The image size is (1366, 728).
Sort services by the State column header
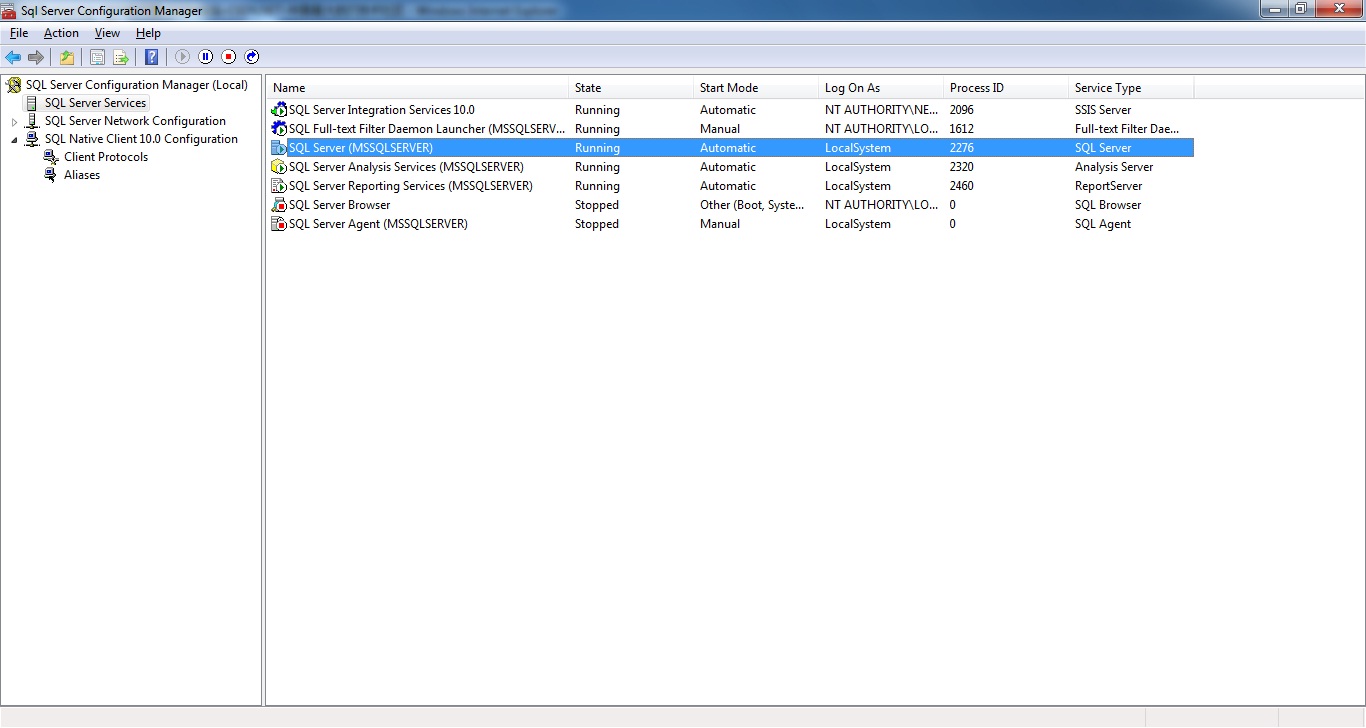click(630, 88)
